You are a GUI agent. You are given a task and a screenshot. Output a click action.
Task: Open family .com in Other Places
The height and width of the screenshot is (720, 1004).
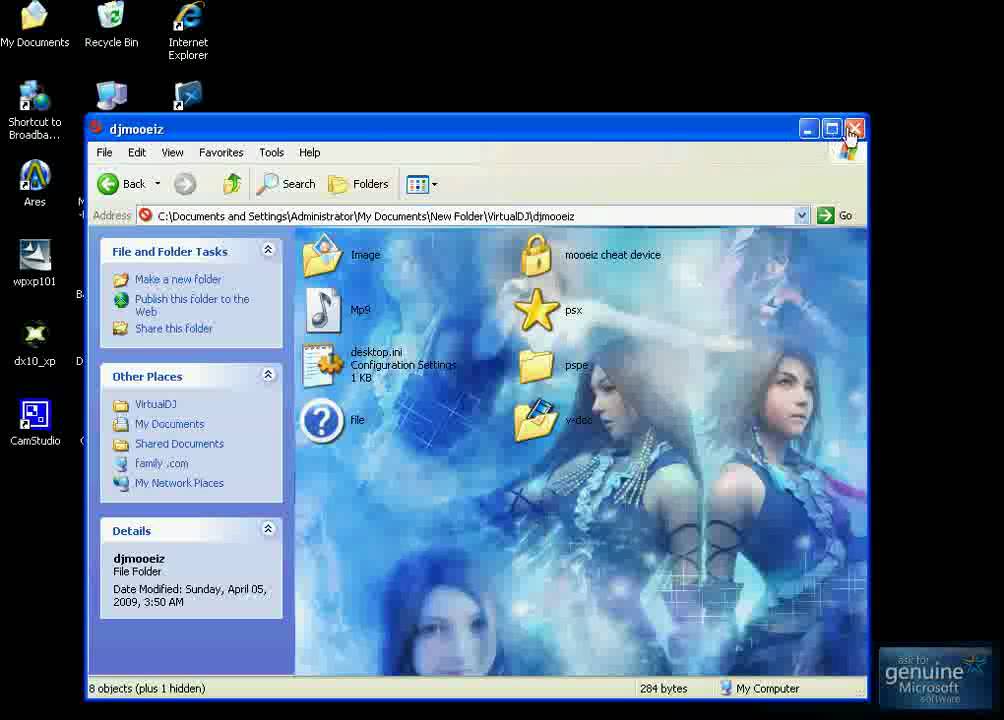(x=161, y=464)
